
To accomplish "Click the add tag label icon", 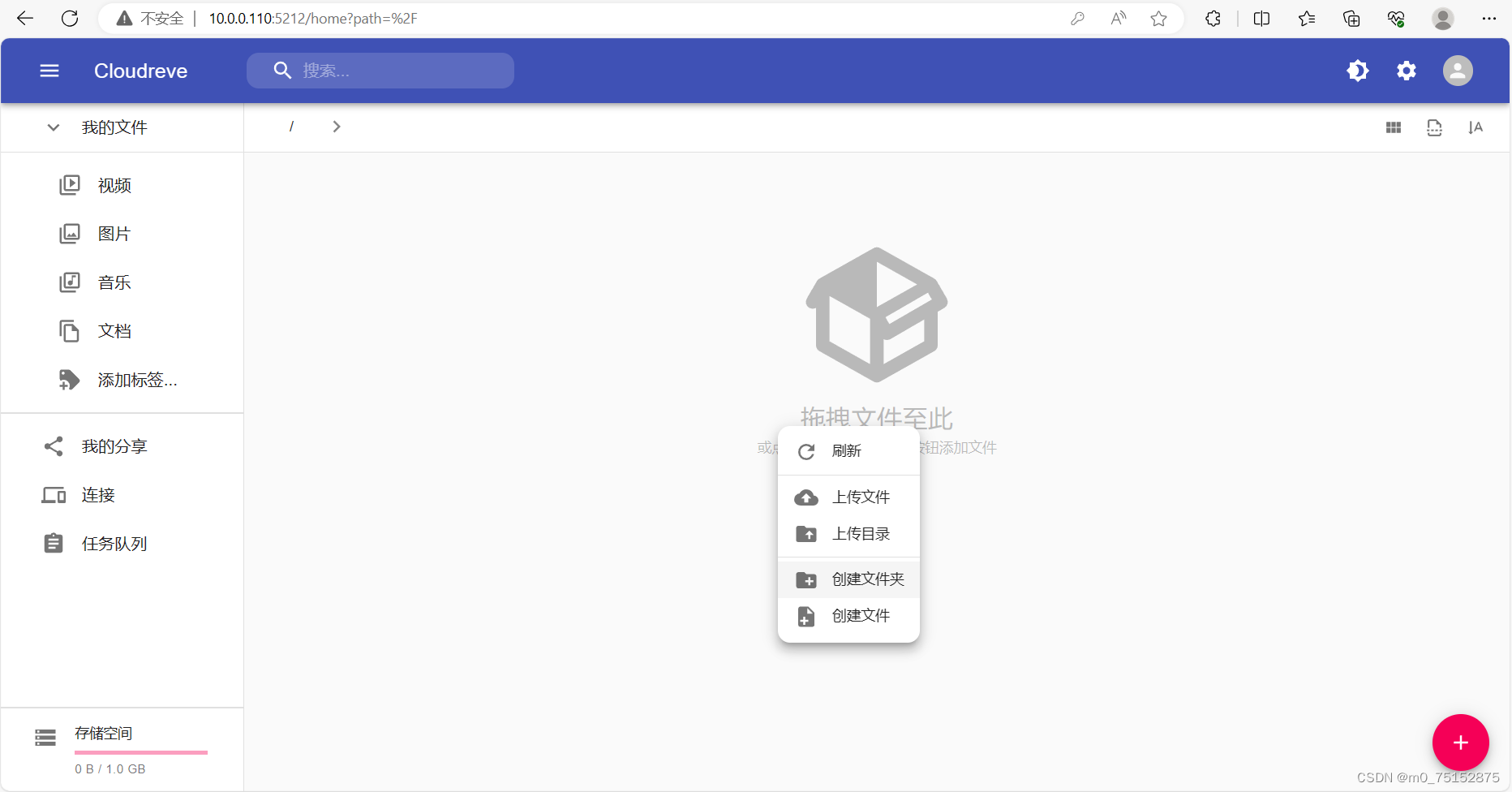I will tap(70, 381).
